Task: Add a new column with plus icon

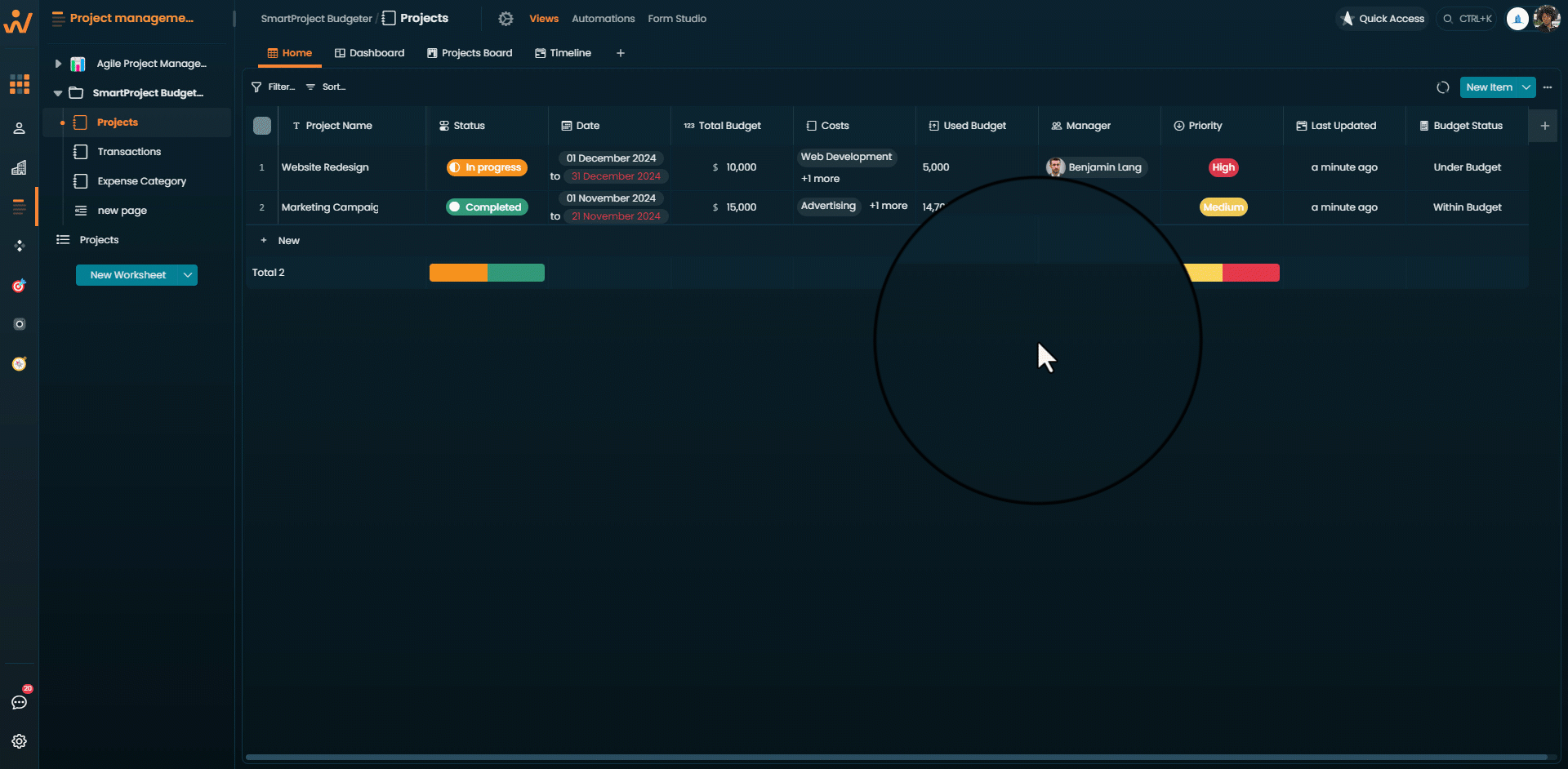Action: coord(1544,126)
